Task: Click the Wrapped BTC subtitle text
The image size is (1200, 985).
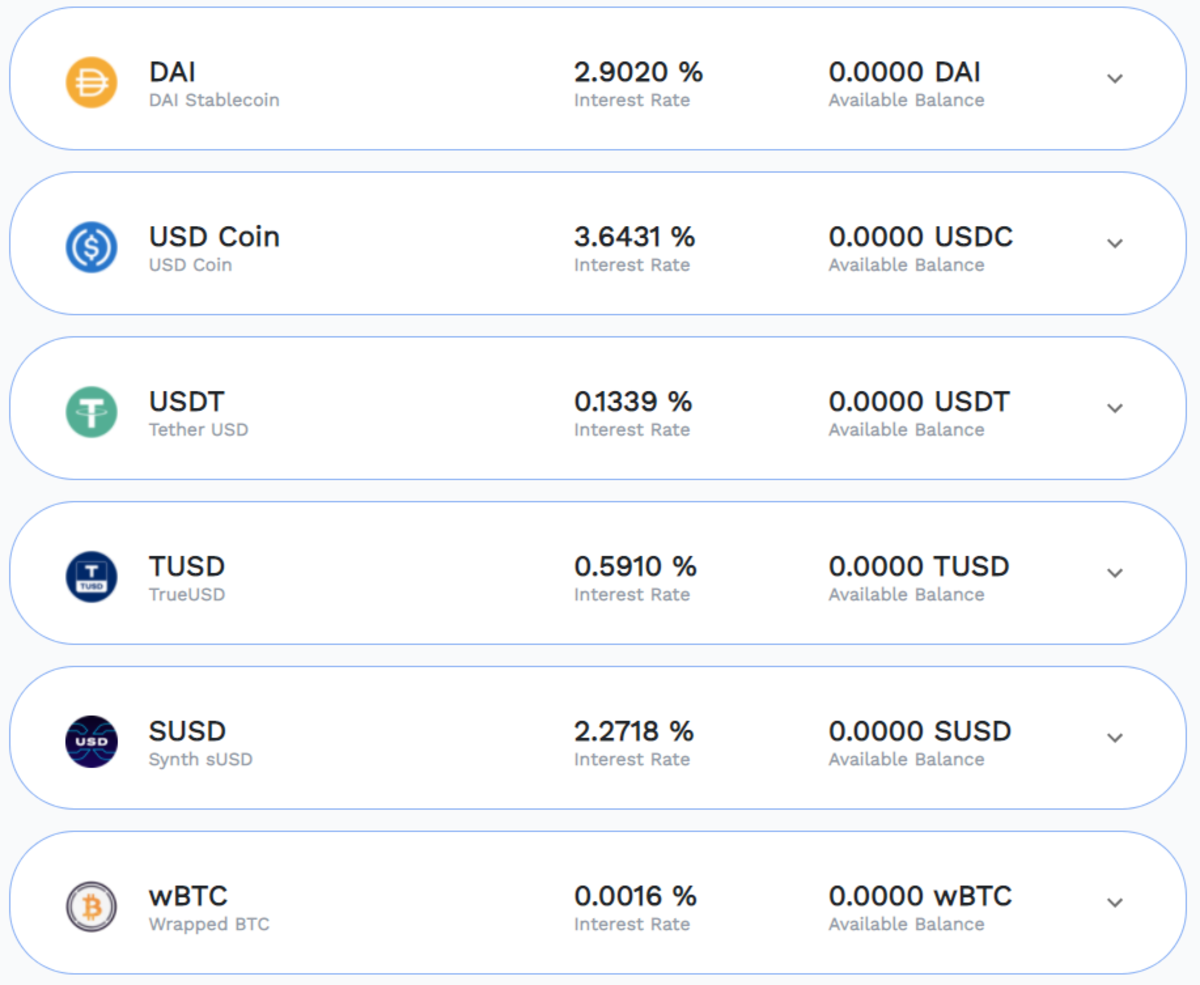Action: point(209,924)
